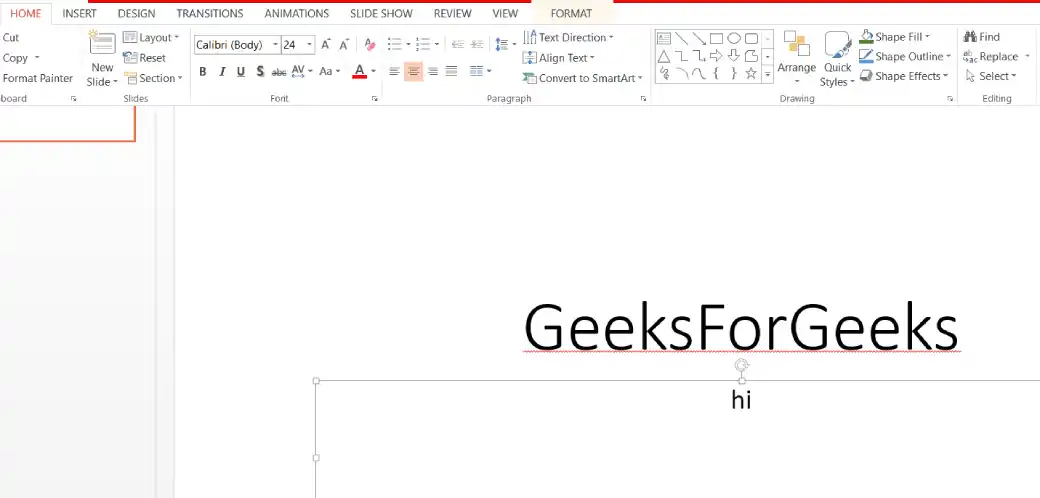Apply the Shape Outline color
The width and height of the screenshot is (1040, 498).
866,56
